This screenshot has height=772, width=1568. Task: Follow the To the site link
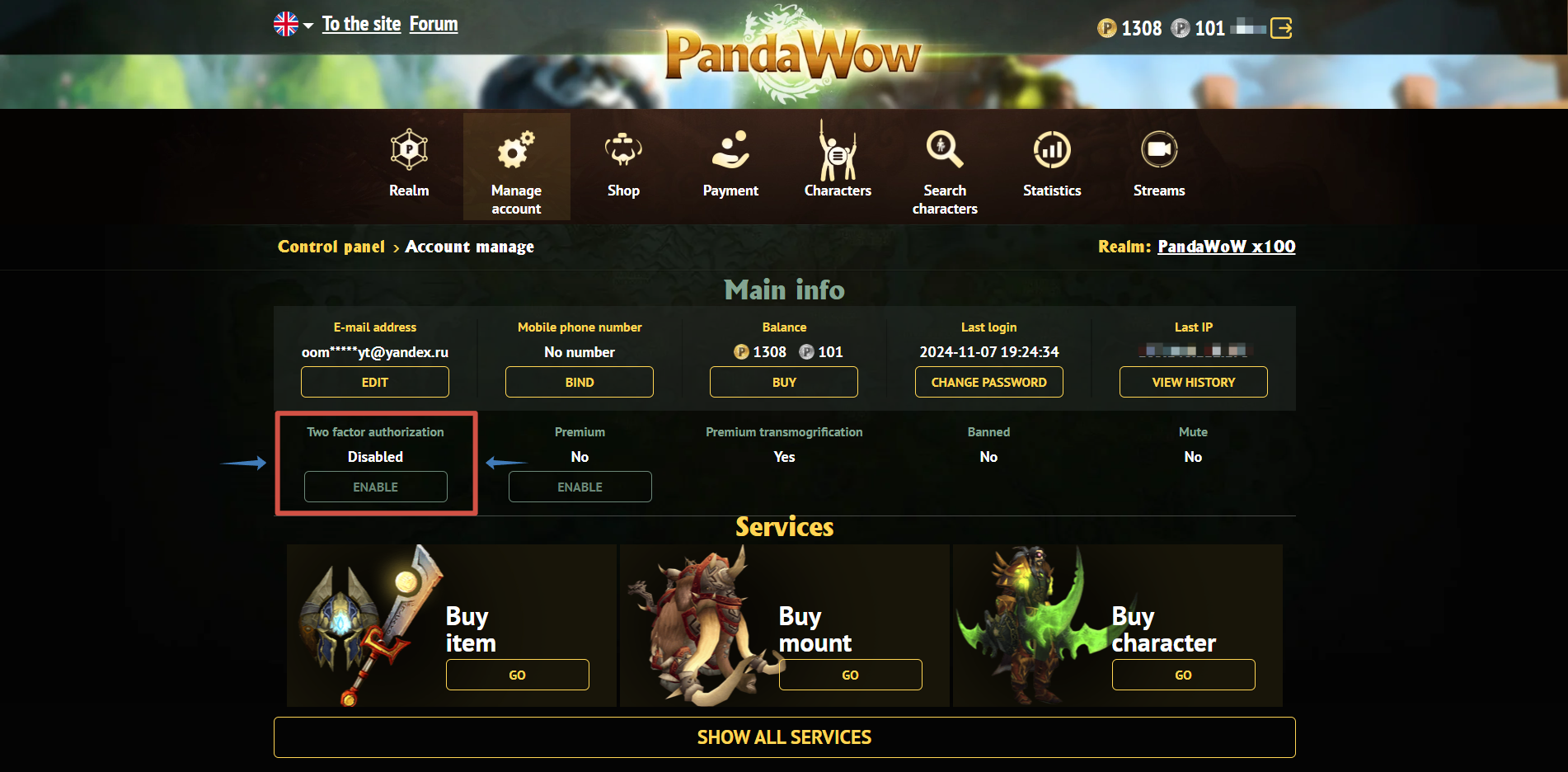361,24
